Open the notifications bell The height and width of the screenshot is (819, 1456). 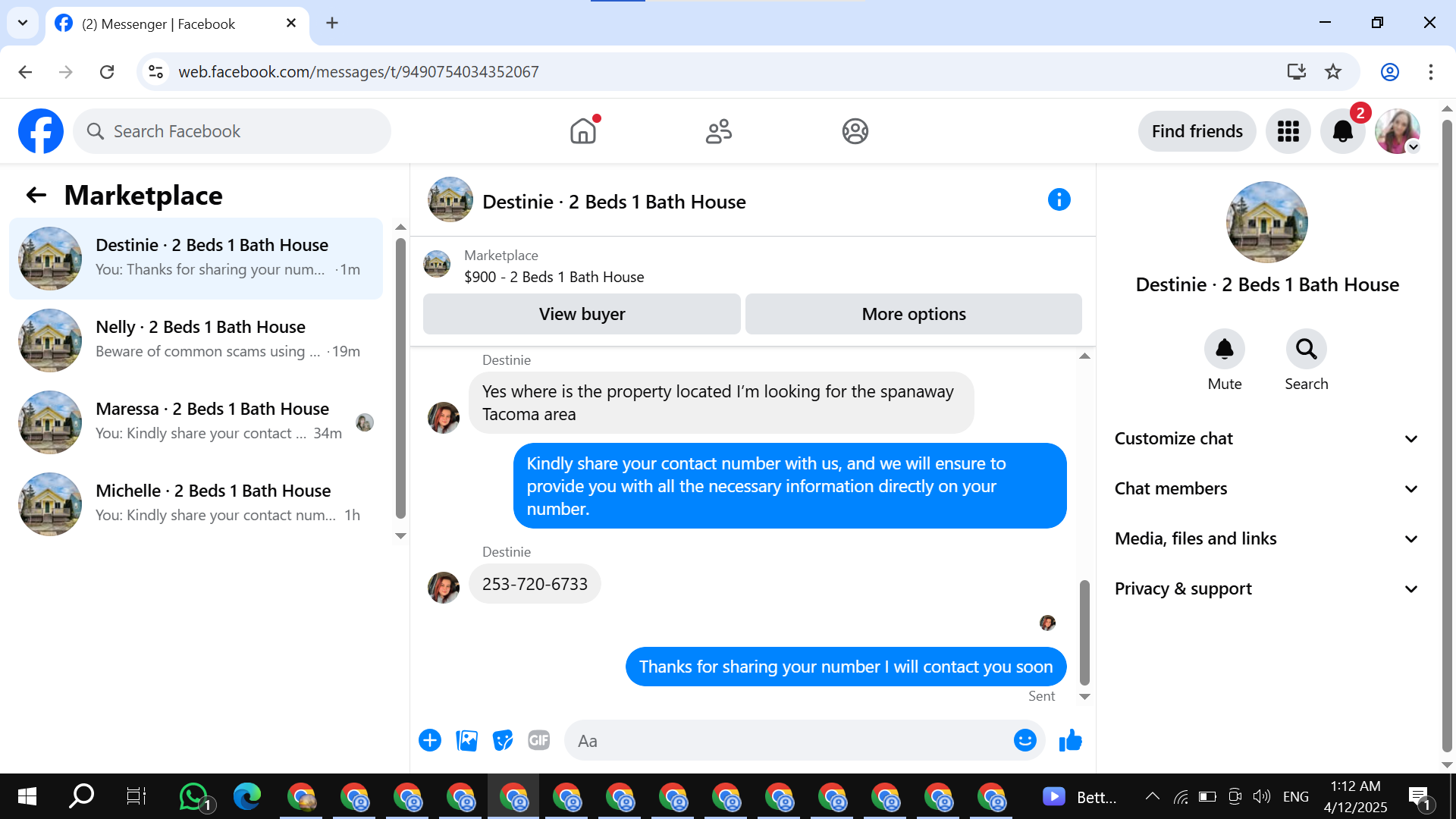point(1343,131)
